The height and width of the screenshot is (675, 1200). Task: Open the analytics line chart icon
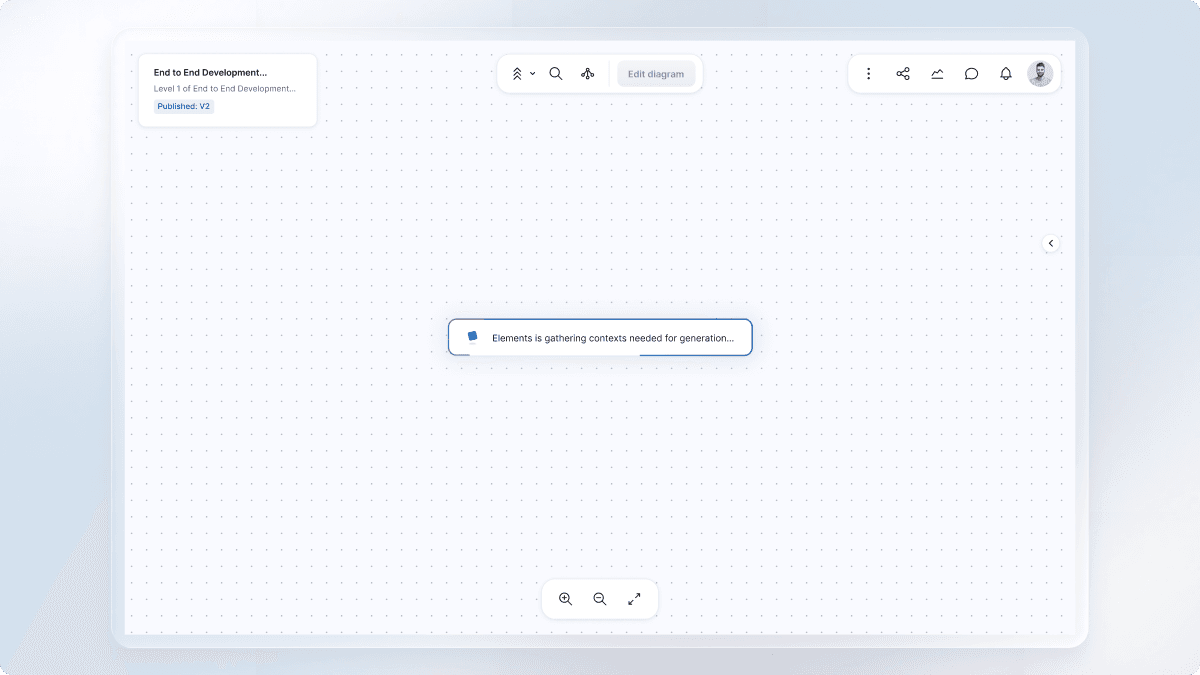pyautogui.click(x=937, y=74)
